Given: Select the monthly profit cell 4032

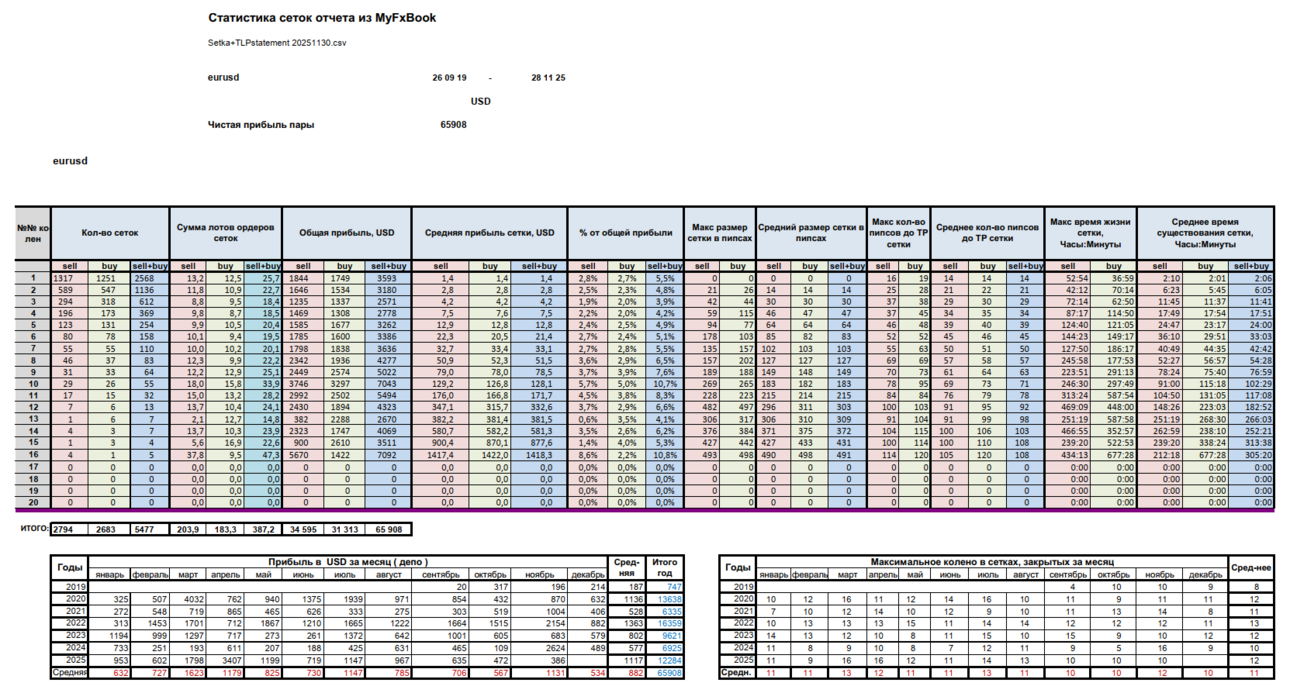Looking at the screenshot, I should tap(189, 598).
